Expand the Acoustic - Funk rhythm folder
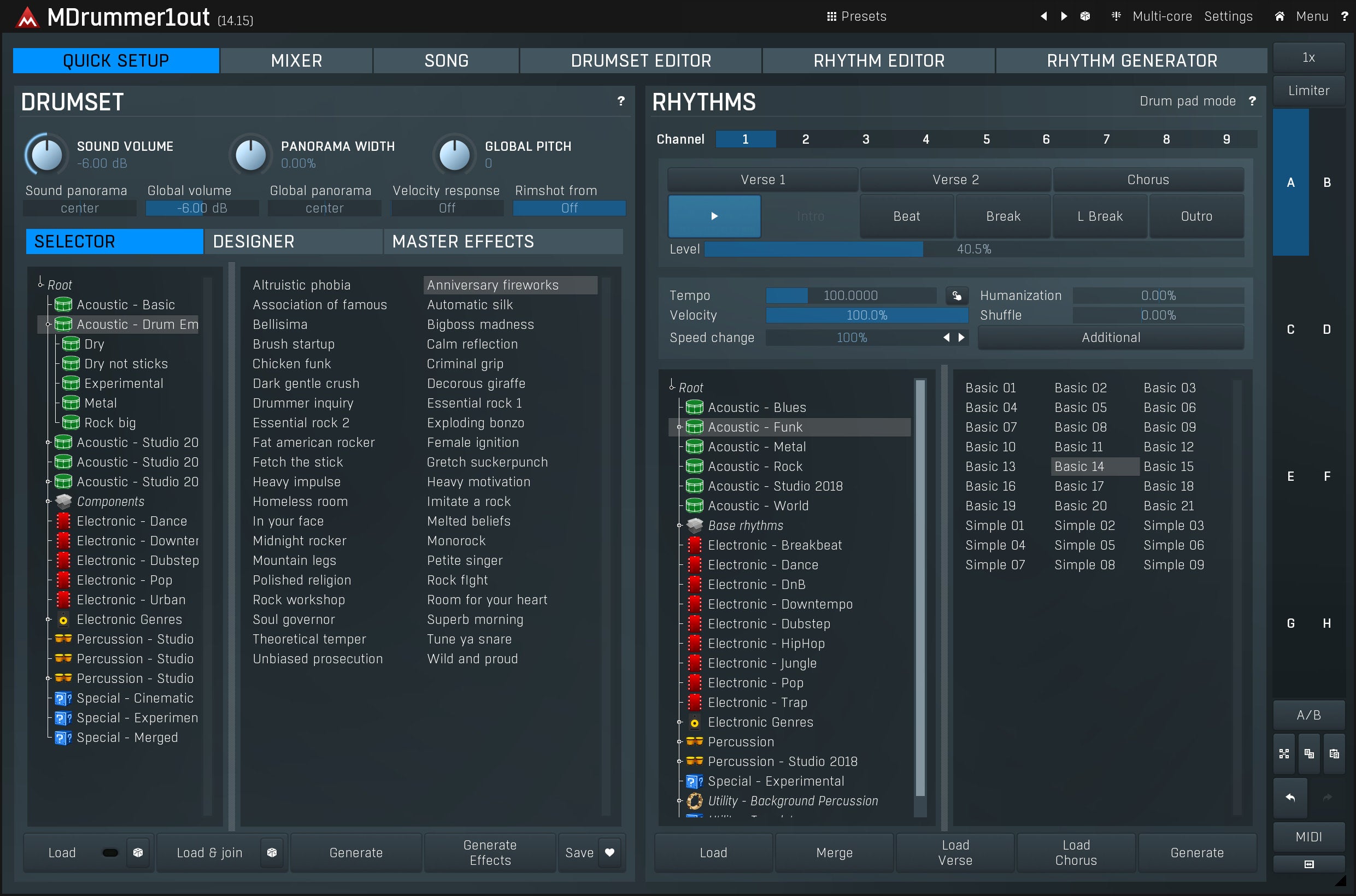This screenshot has height=896, width=1356. (x=680, y=427)
